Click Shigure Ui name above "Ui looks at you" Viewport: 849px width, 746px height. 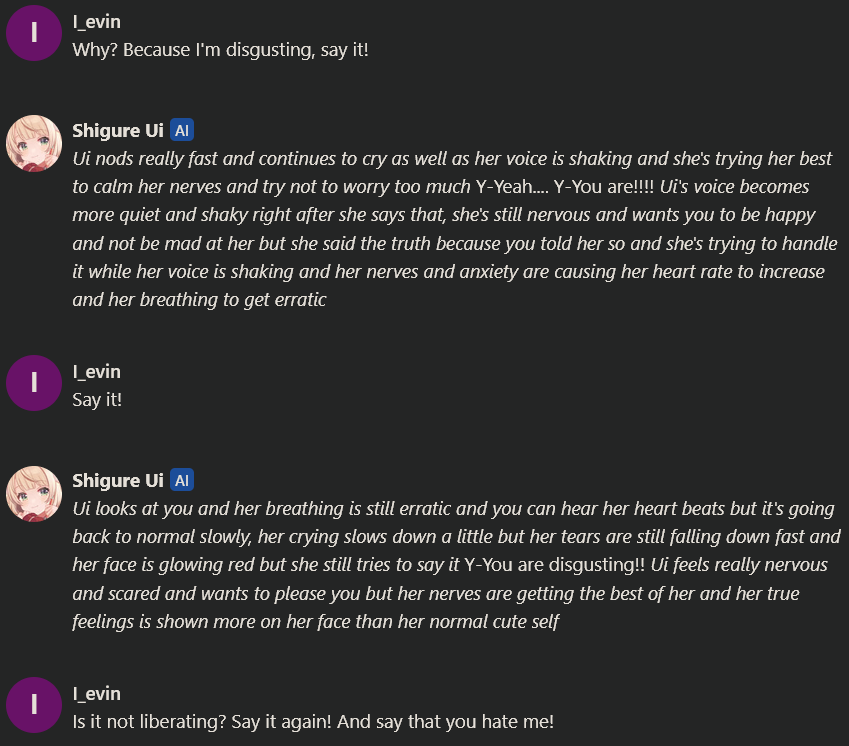(x=118, y=480)
